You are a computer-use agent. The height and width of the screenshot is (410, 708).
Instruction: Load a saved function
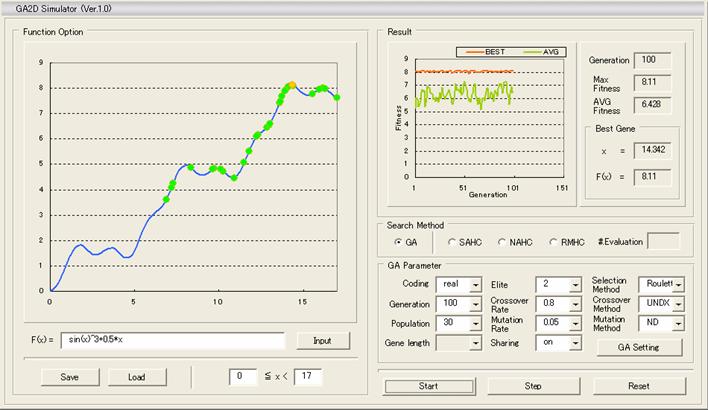pos(137,377)
